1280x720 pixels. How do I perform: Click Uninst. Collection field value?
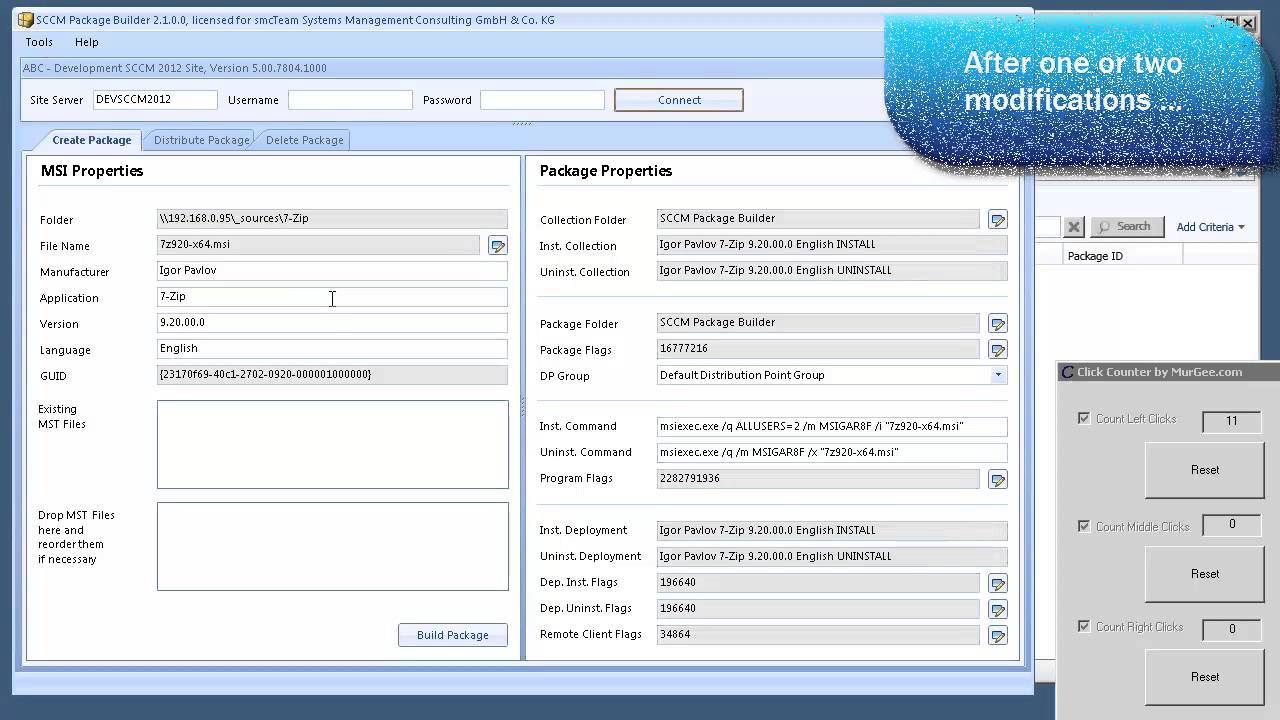point(832,271)
